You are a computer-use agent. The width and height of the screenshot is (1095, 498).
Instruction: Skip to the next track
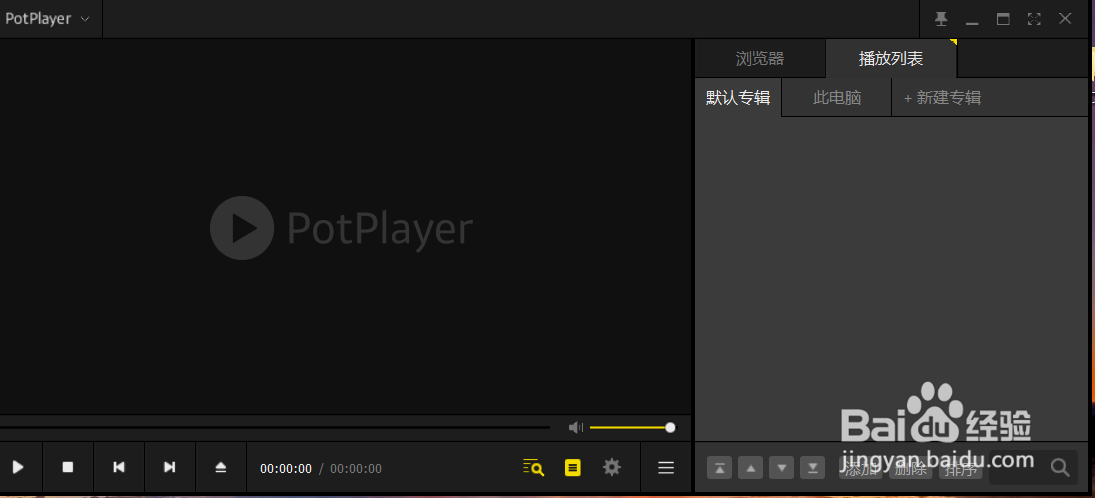point(170,467)
